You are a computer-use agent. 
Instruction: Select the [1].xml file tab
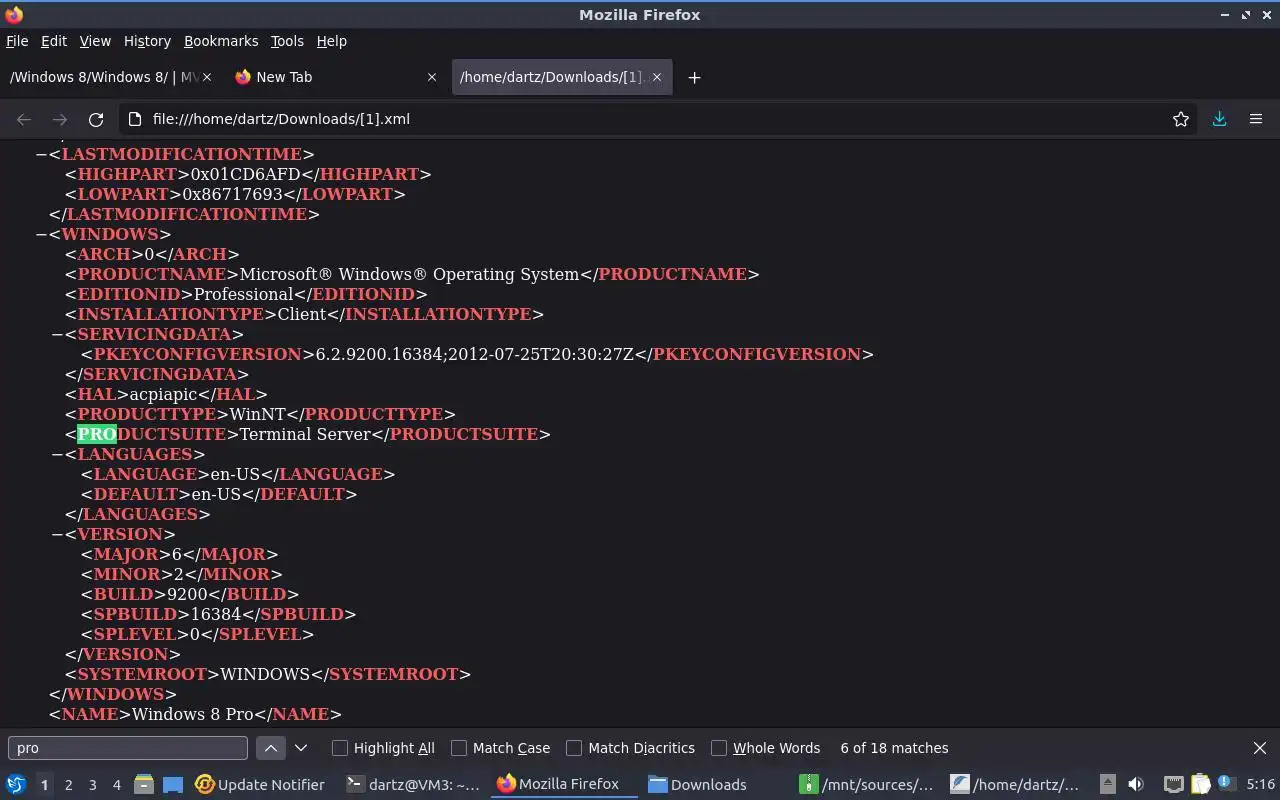click(x=562, y=77)
